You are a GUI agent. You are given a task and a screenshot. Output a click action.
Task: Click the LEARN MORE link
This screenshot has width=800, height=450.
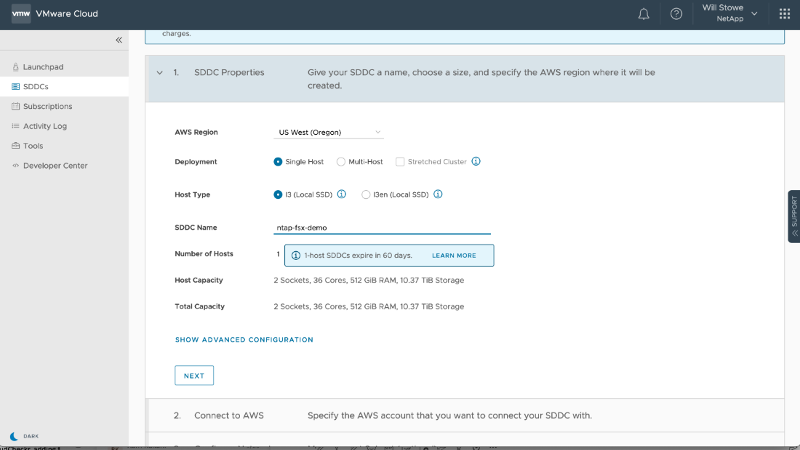pyautogui.click(x=454, y=256)
